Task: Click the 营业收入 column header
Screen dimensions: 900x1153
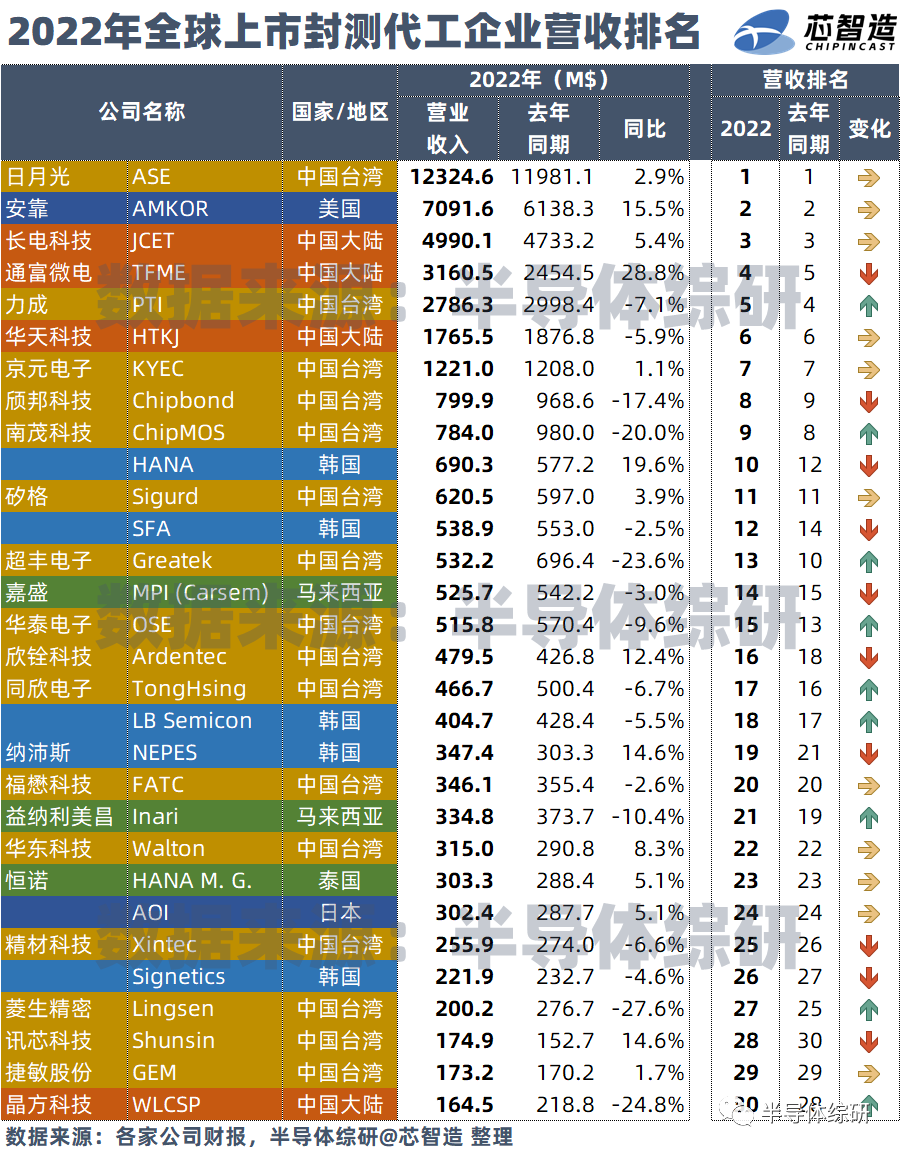Action: point(448,128)
